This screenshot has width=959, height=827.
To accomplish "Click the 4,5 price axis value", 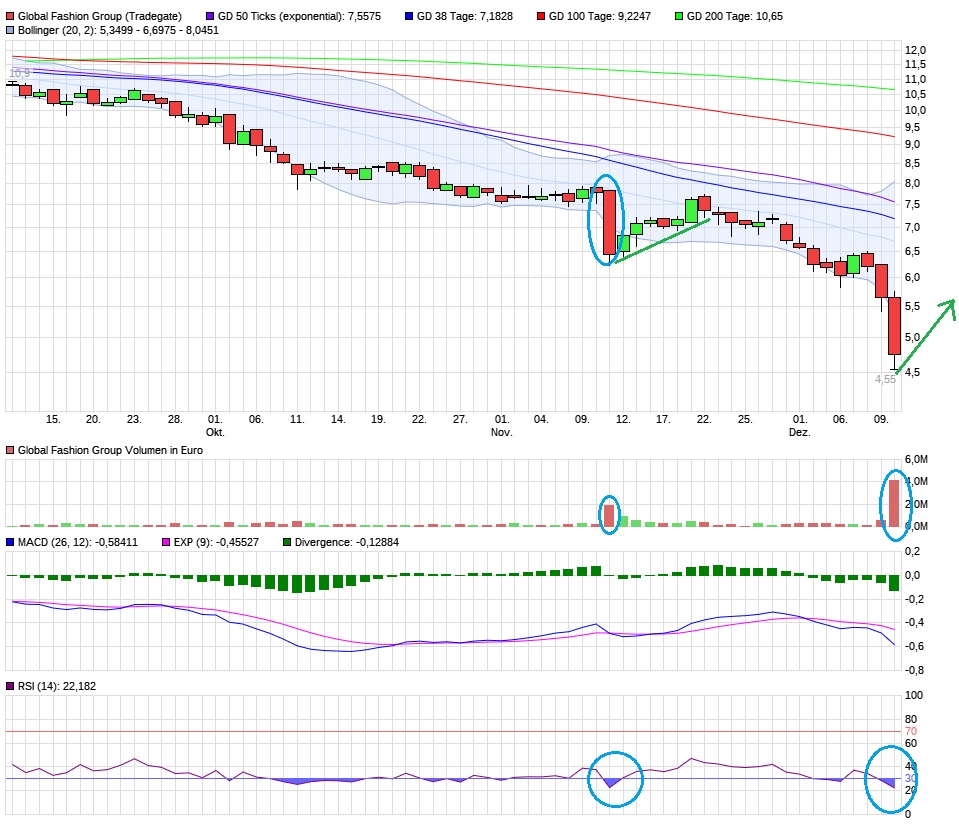I will (x=912, y=372).
